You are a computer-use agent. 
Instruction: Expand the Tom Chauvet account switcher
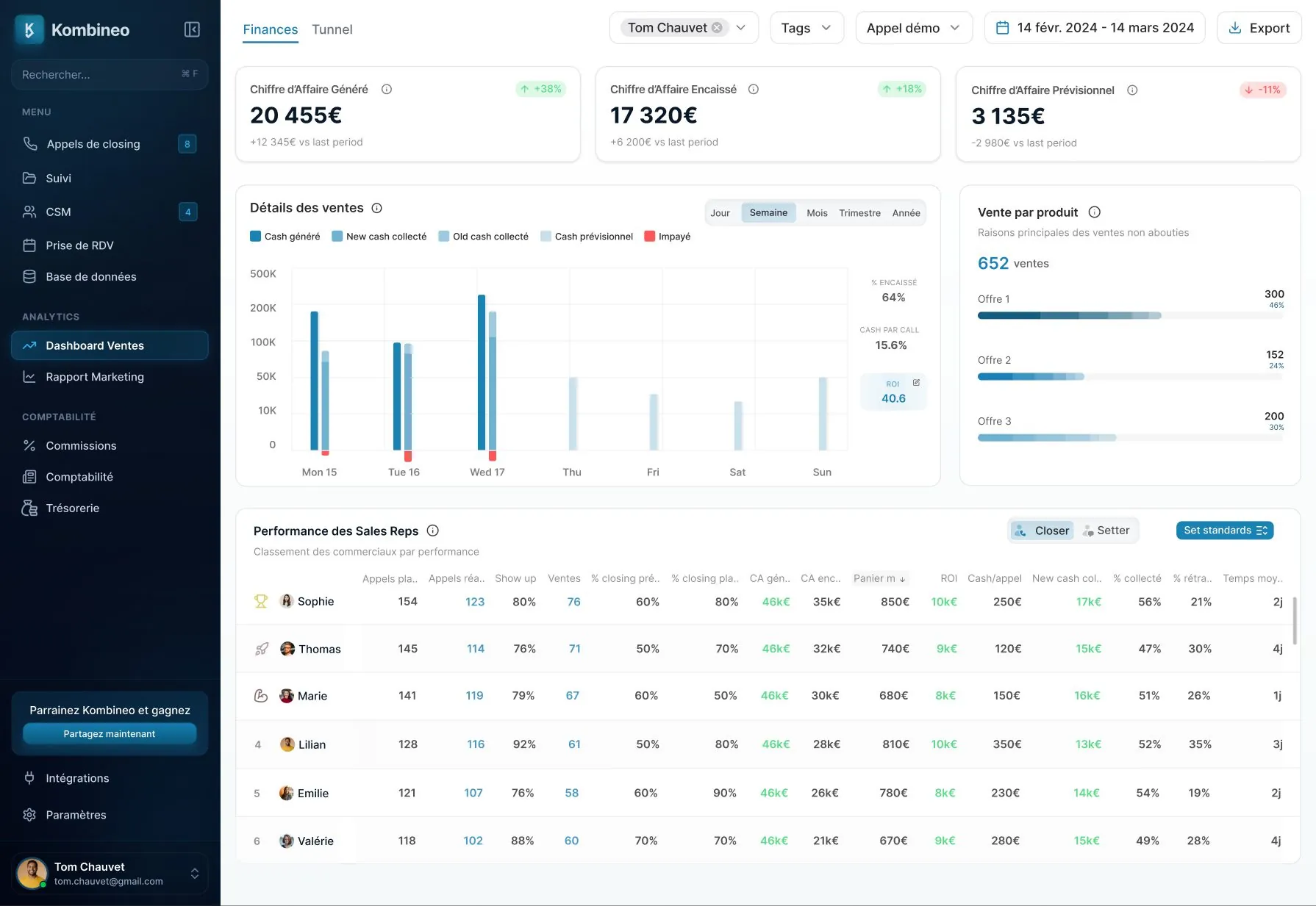coord(195,874)
